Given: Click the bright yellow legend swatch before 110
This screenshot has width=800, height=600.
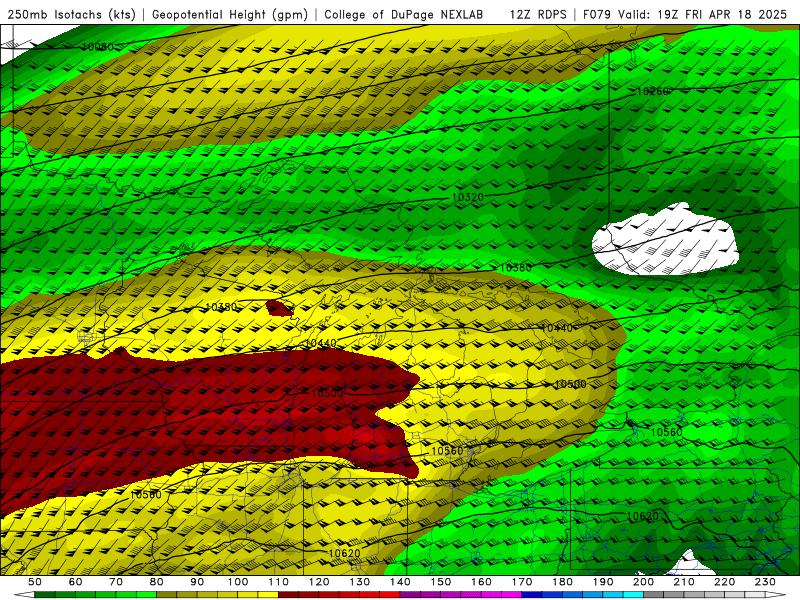Looking at the screenshot, I should coord(268,595).
